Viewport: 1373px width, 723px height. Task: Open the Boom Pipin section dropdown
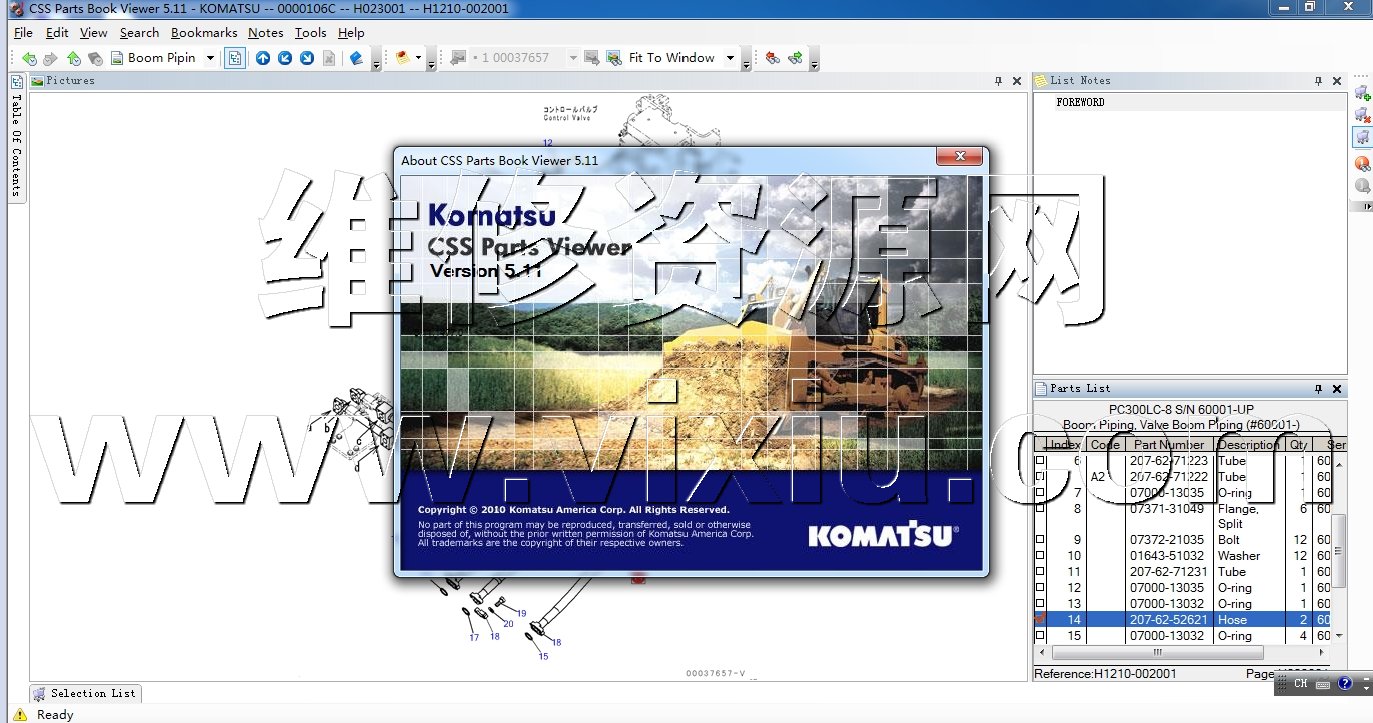[x=210, y=58]
